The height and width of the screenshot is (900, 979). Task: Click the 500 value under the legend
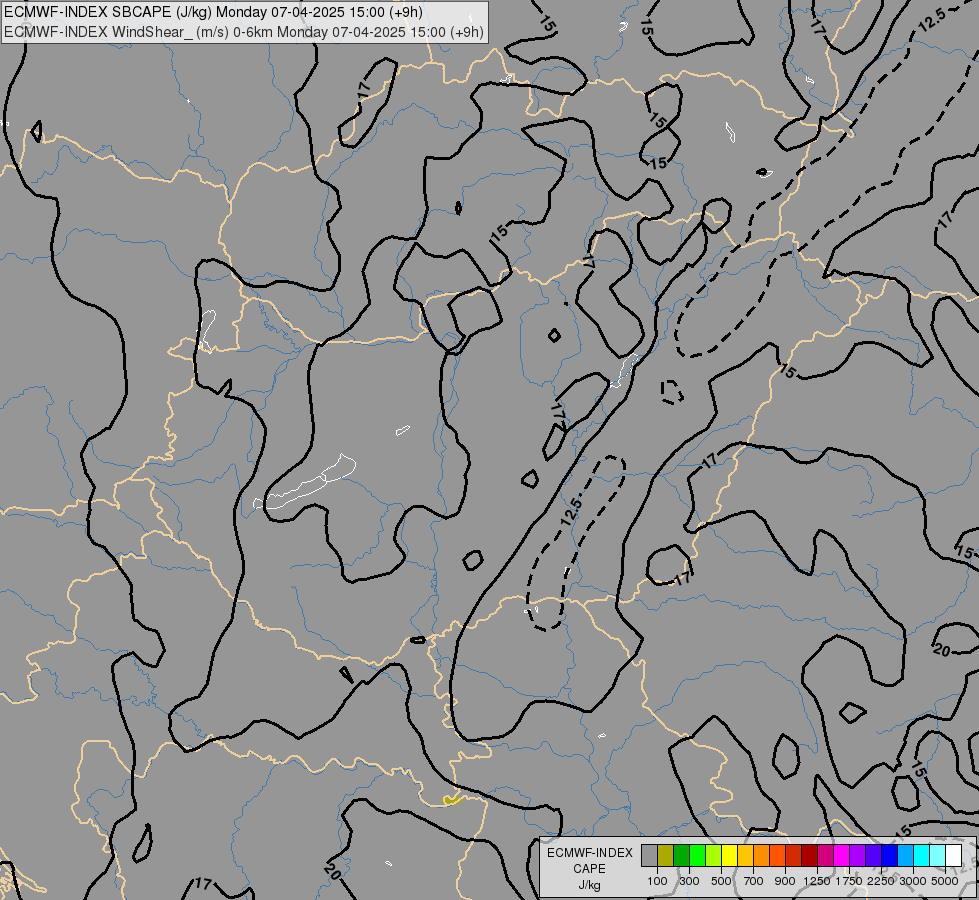pos(721,881)
